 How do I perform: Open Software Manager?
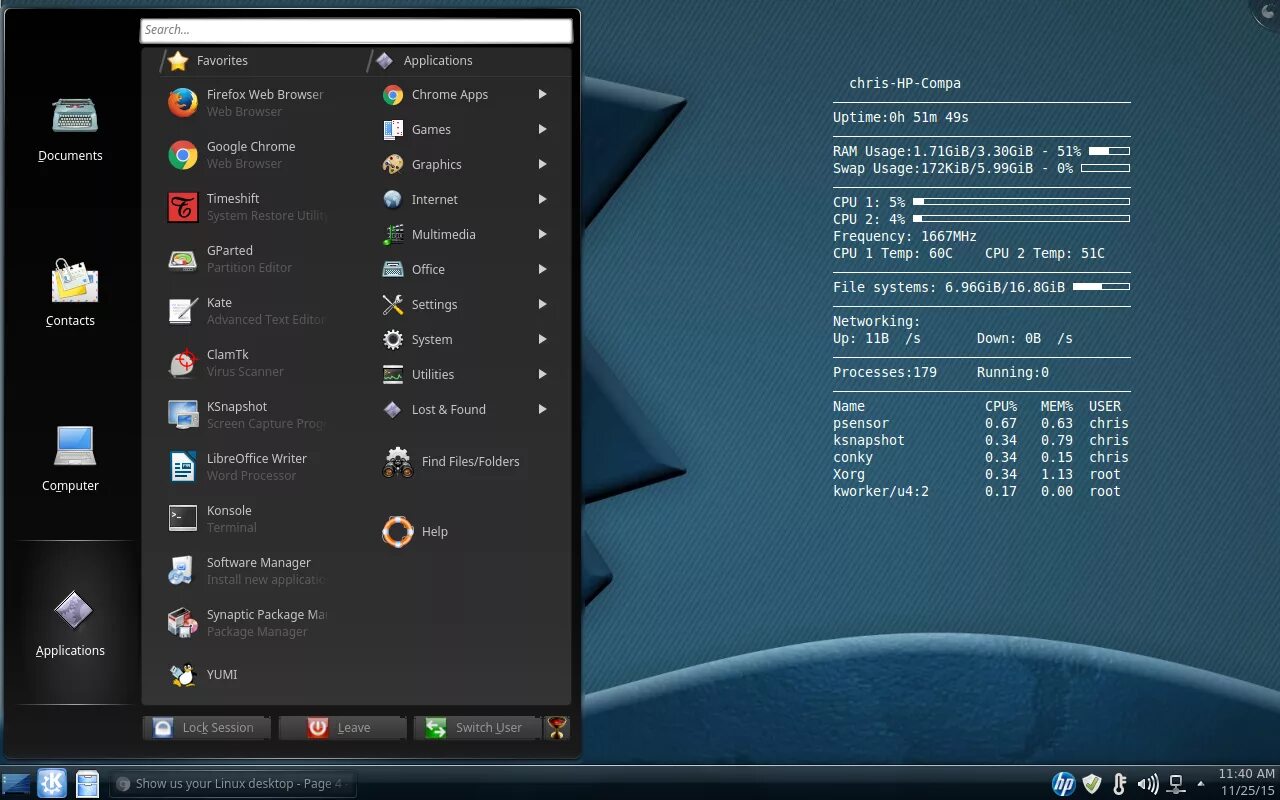tap(246, 570)
